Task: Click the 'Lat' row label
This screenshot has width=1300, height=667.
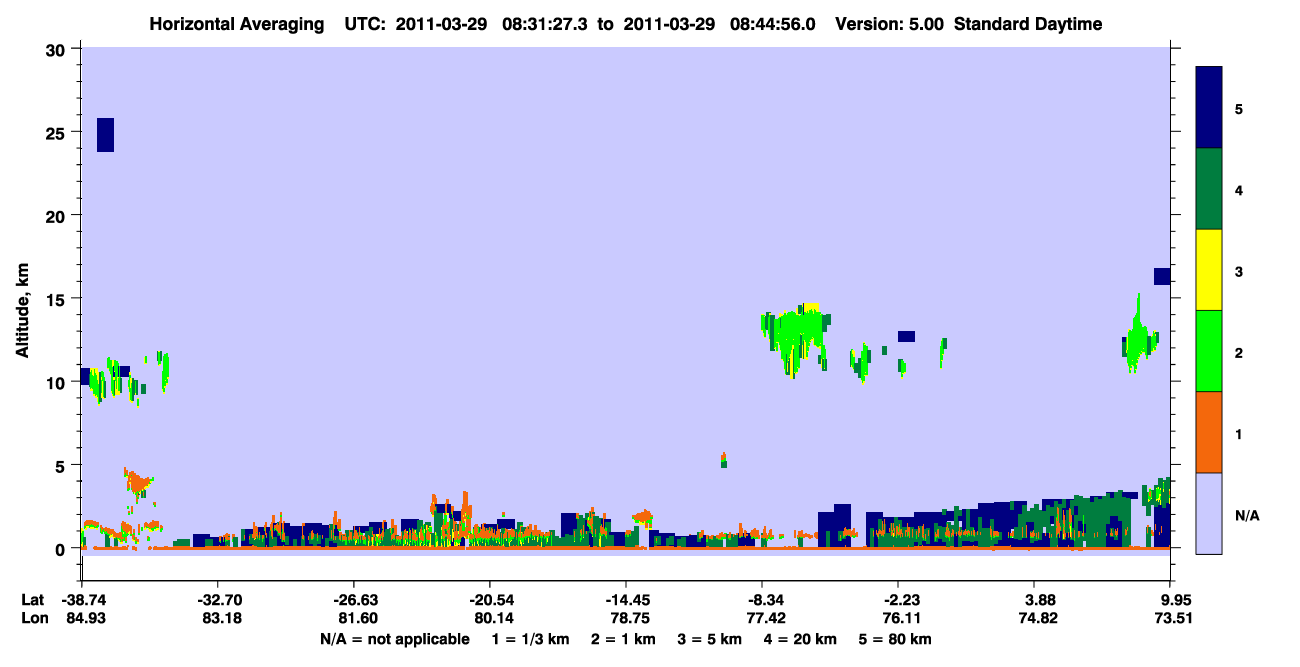Action: (x=31, y=600)
